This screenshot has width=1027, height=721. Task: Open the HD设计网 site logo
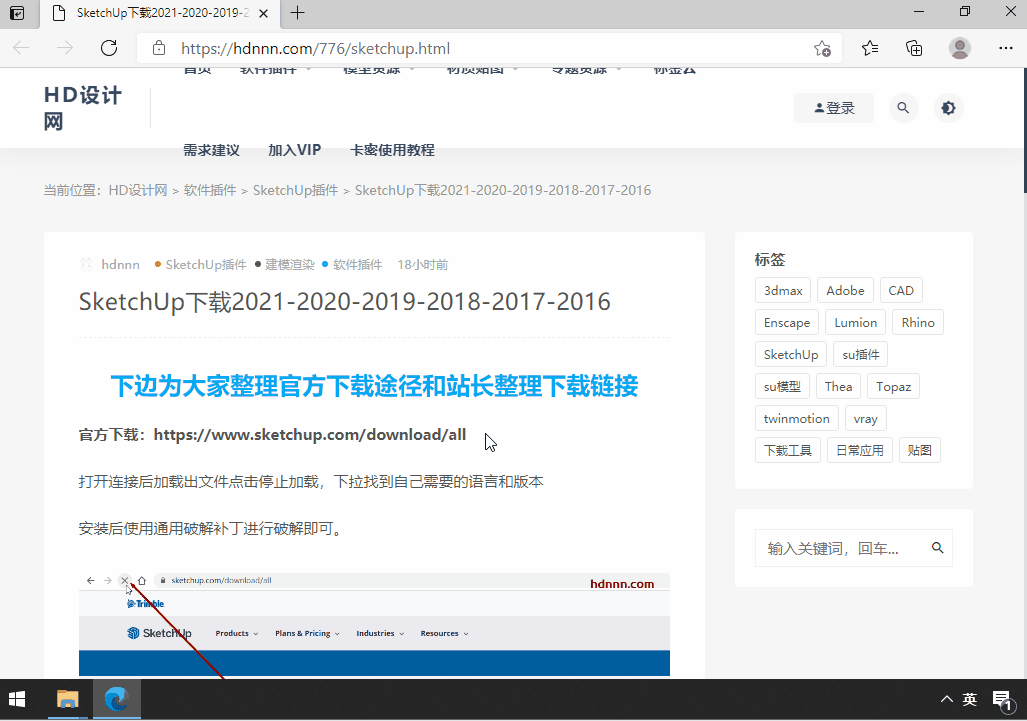coord(83,108)
